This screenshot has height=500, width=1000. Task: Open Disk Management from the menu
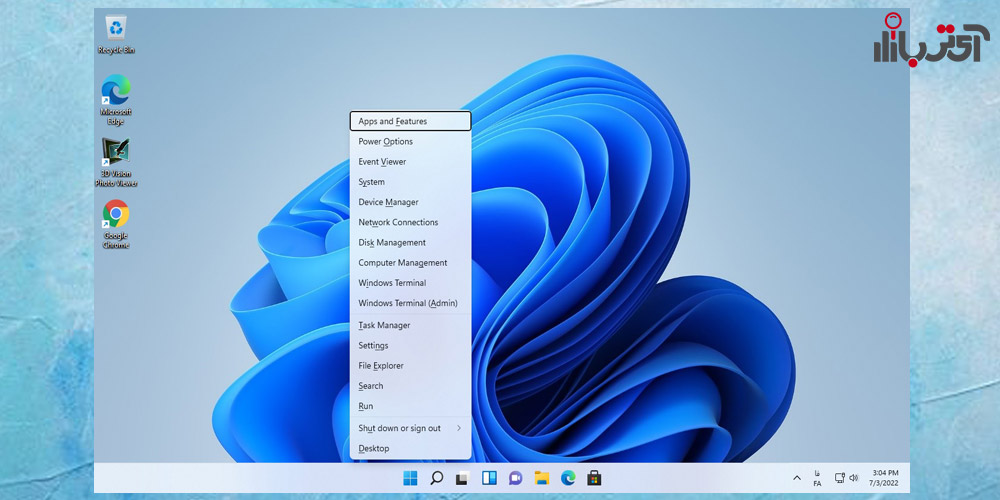(x=411, y=242)
